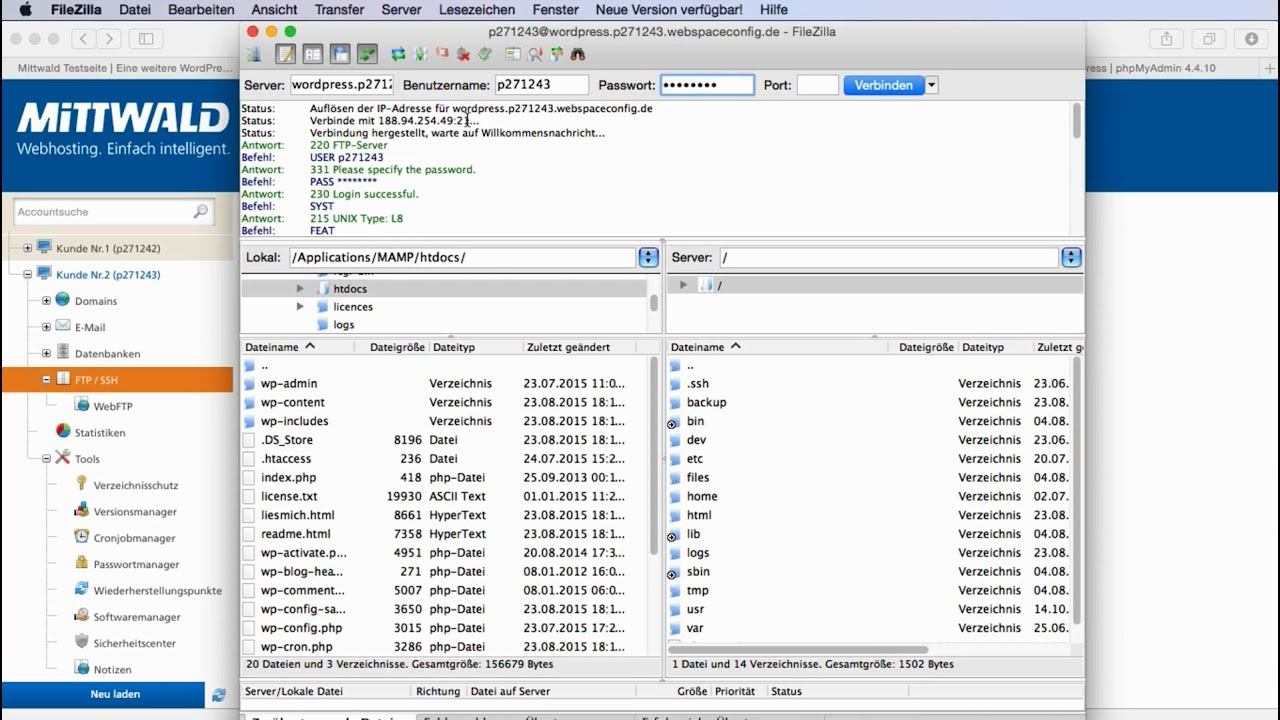Toggle the local directory tree display
The image size is (1280, 720).
point(313,54)
